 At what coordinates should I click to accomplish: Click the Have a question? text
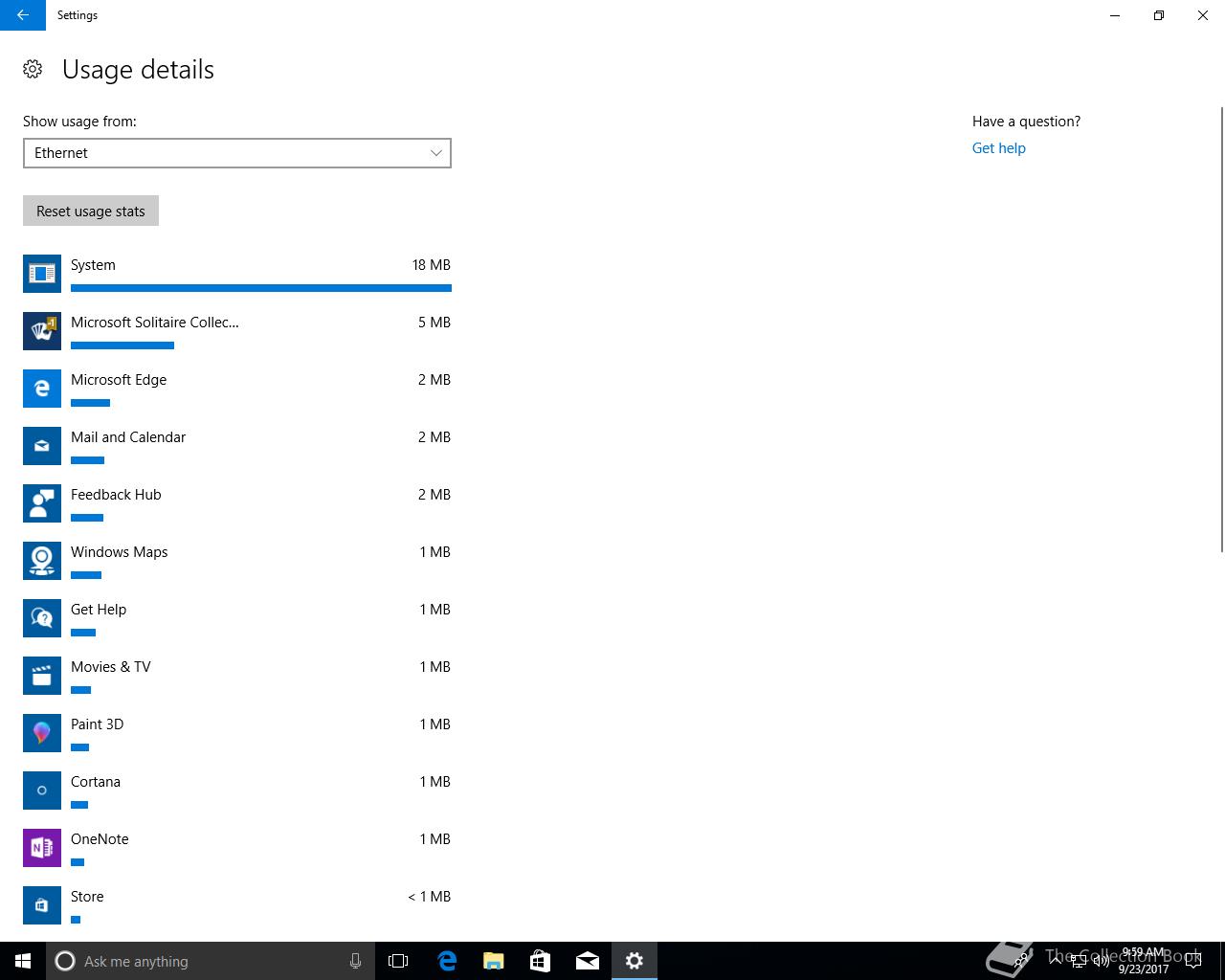tap(1026, 122)
